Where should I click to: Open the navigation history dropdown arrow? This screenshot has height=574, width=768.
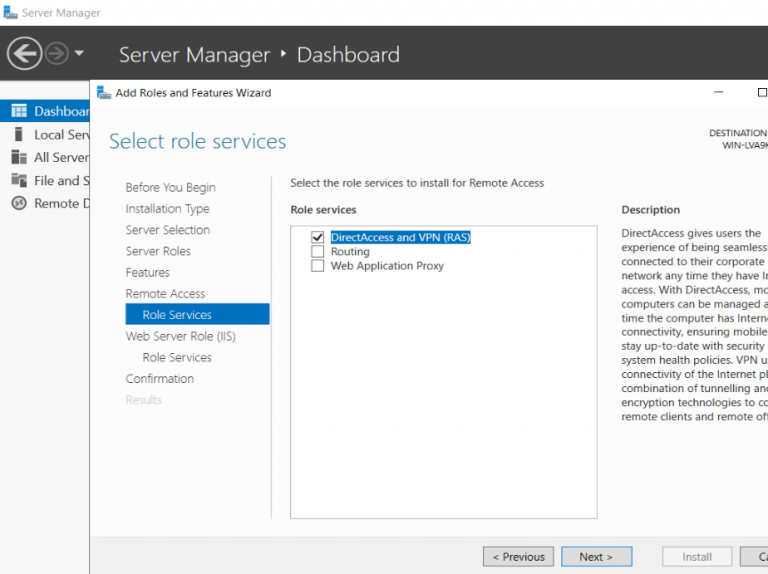(x=79, y=53)
